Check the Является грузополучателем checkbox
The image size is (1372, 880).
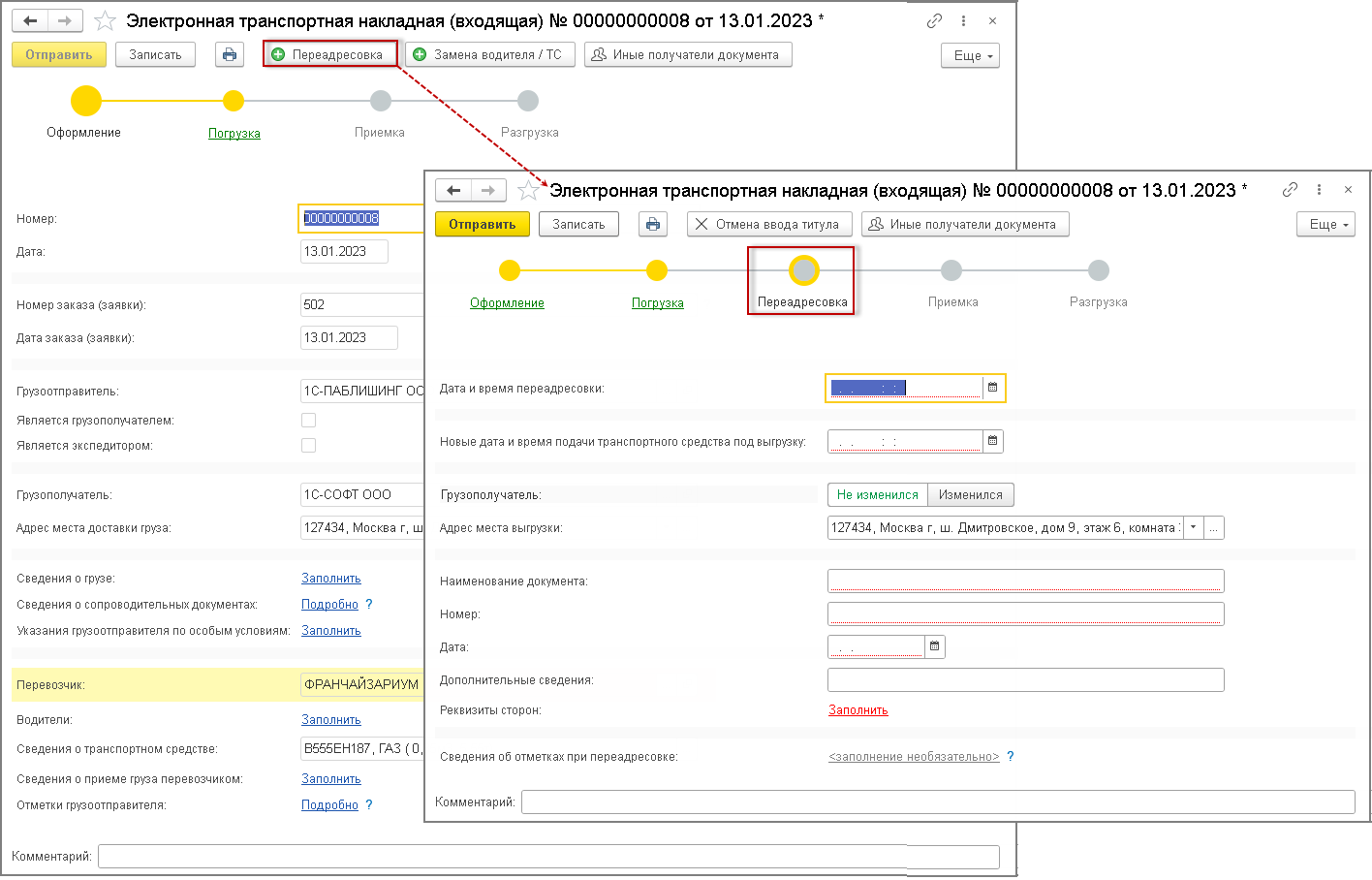pos(308,421)
